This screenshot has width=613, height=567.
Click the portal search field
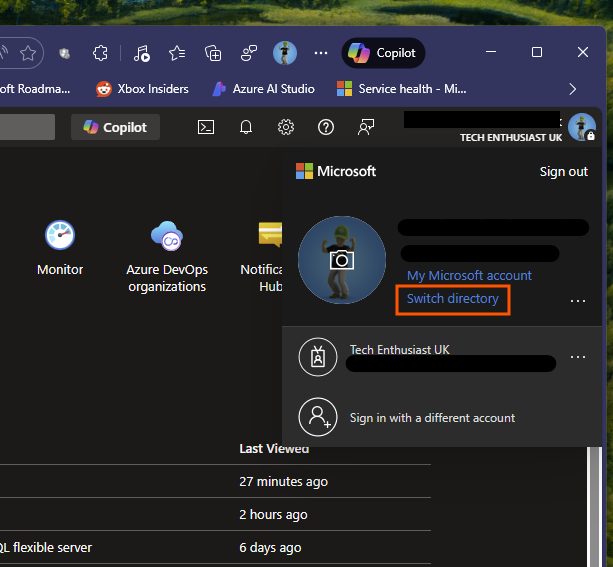pos(27,127)
